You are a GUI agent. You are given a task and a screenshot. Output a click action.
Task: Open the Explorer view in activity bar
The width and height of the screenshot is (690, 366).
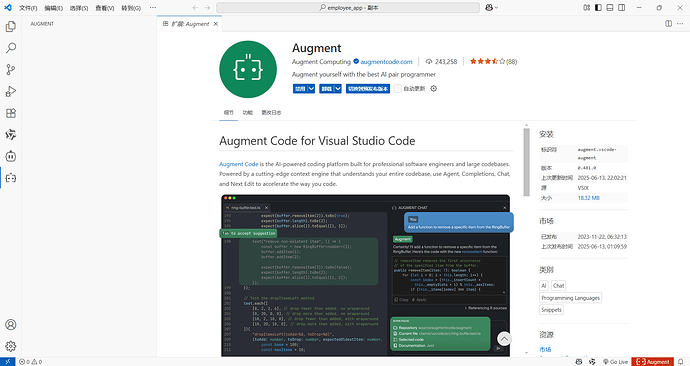11,26
